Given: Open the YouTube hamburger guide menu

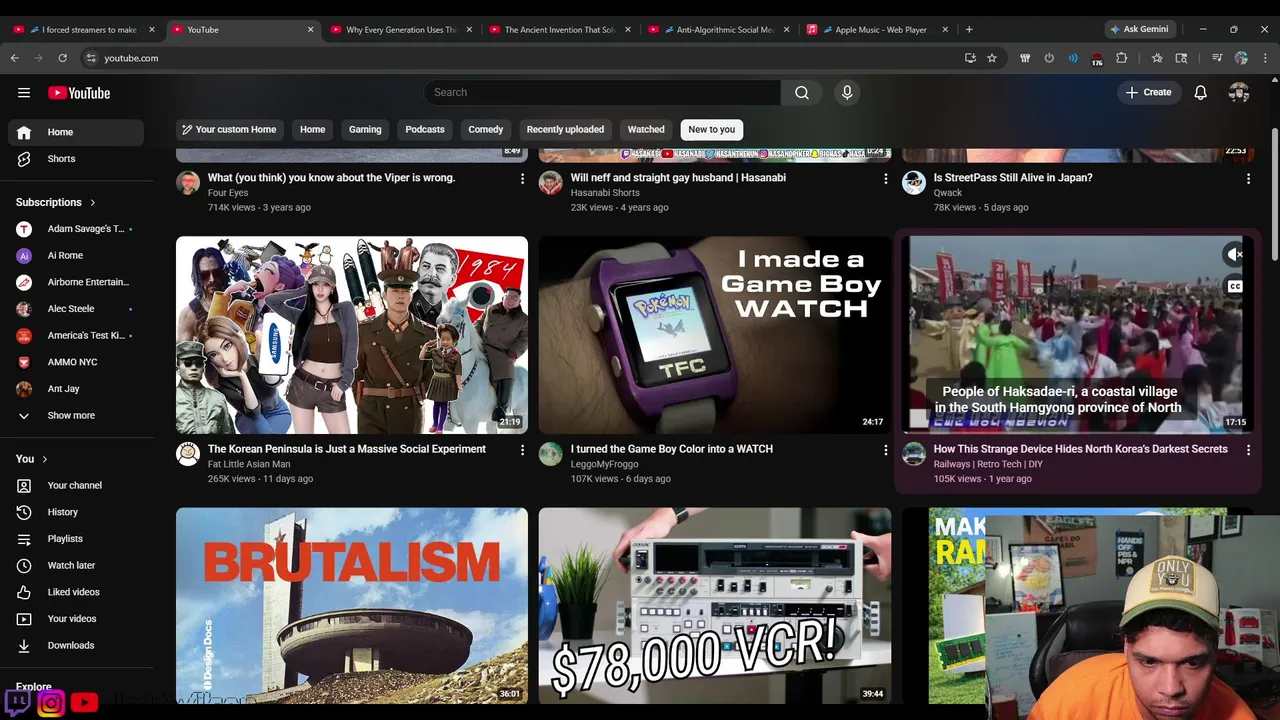Looking at the screenshot, I should (x=24, y=93).
